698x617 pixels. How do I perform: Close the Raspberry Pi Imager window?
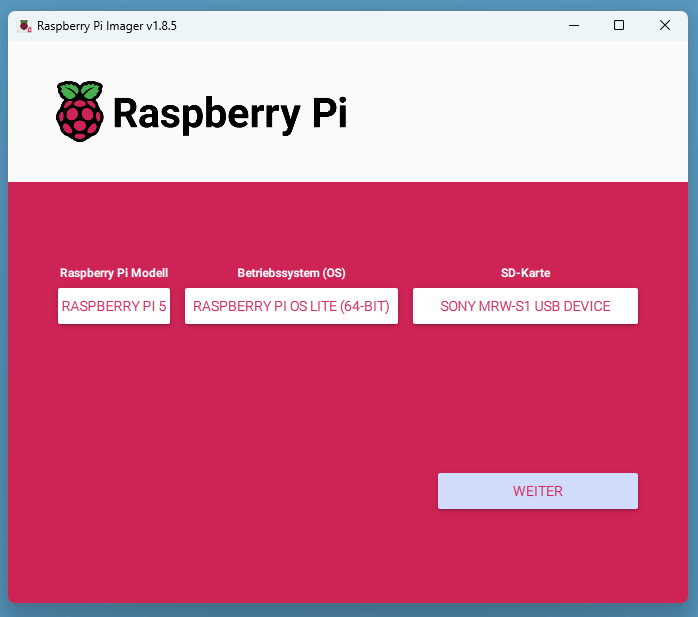[x=665, y=26]
